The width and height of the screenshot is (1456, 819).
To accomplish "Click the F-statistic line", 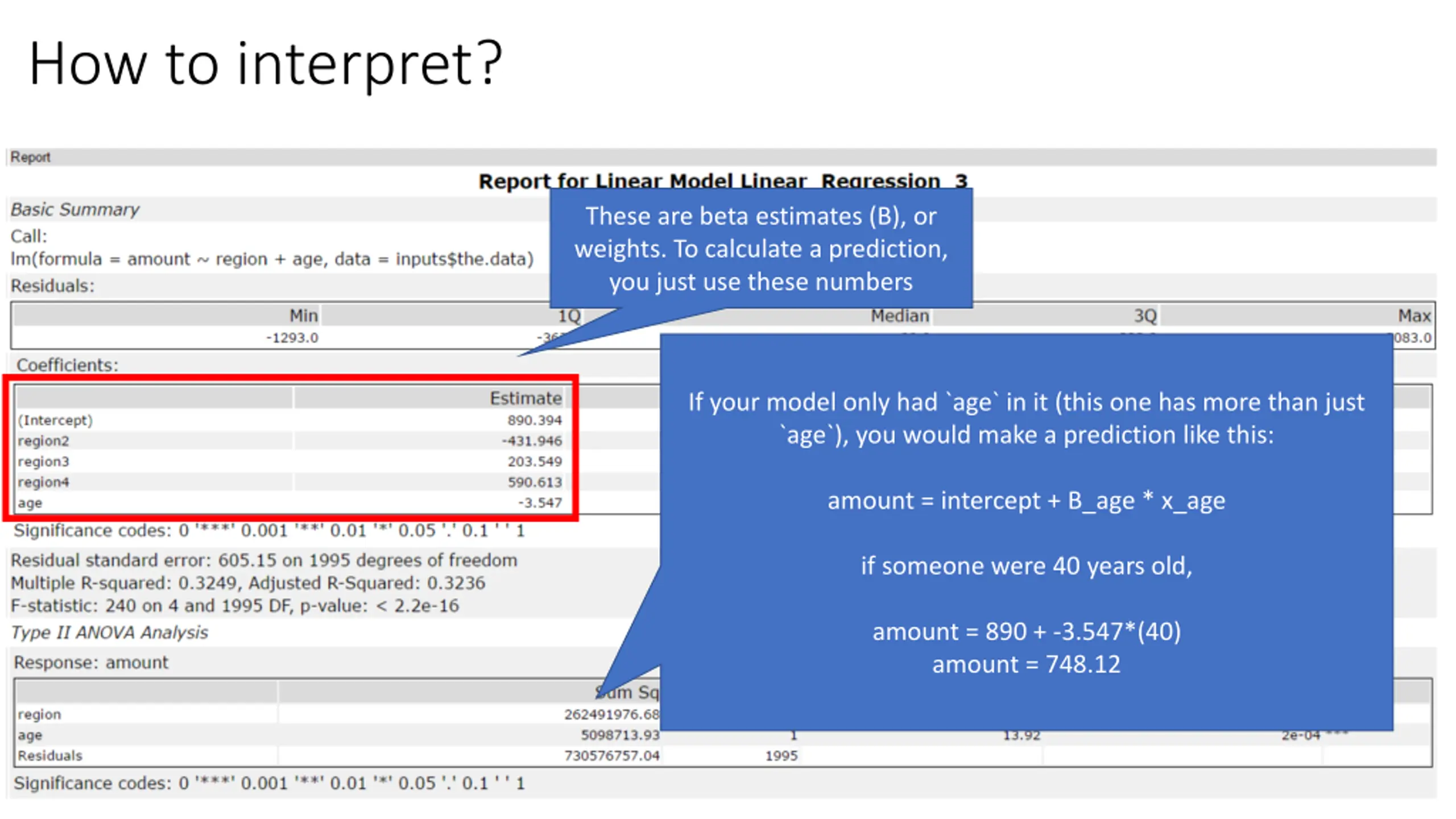I will (x=234, y=606).
